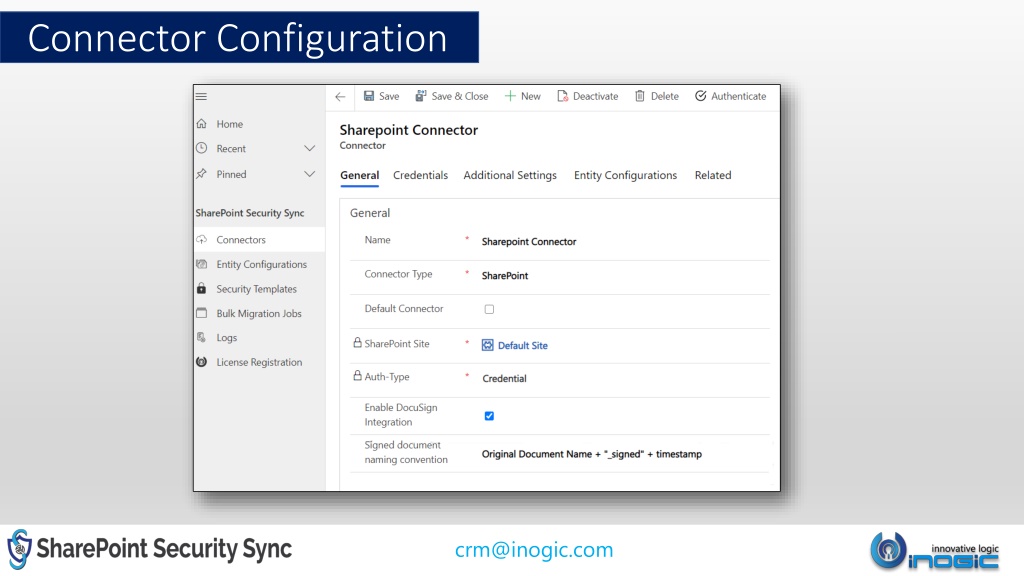Open Entity Configurations in the sidebar
Screen dimensions: 1024x576
[x=262, y=264]
